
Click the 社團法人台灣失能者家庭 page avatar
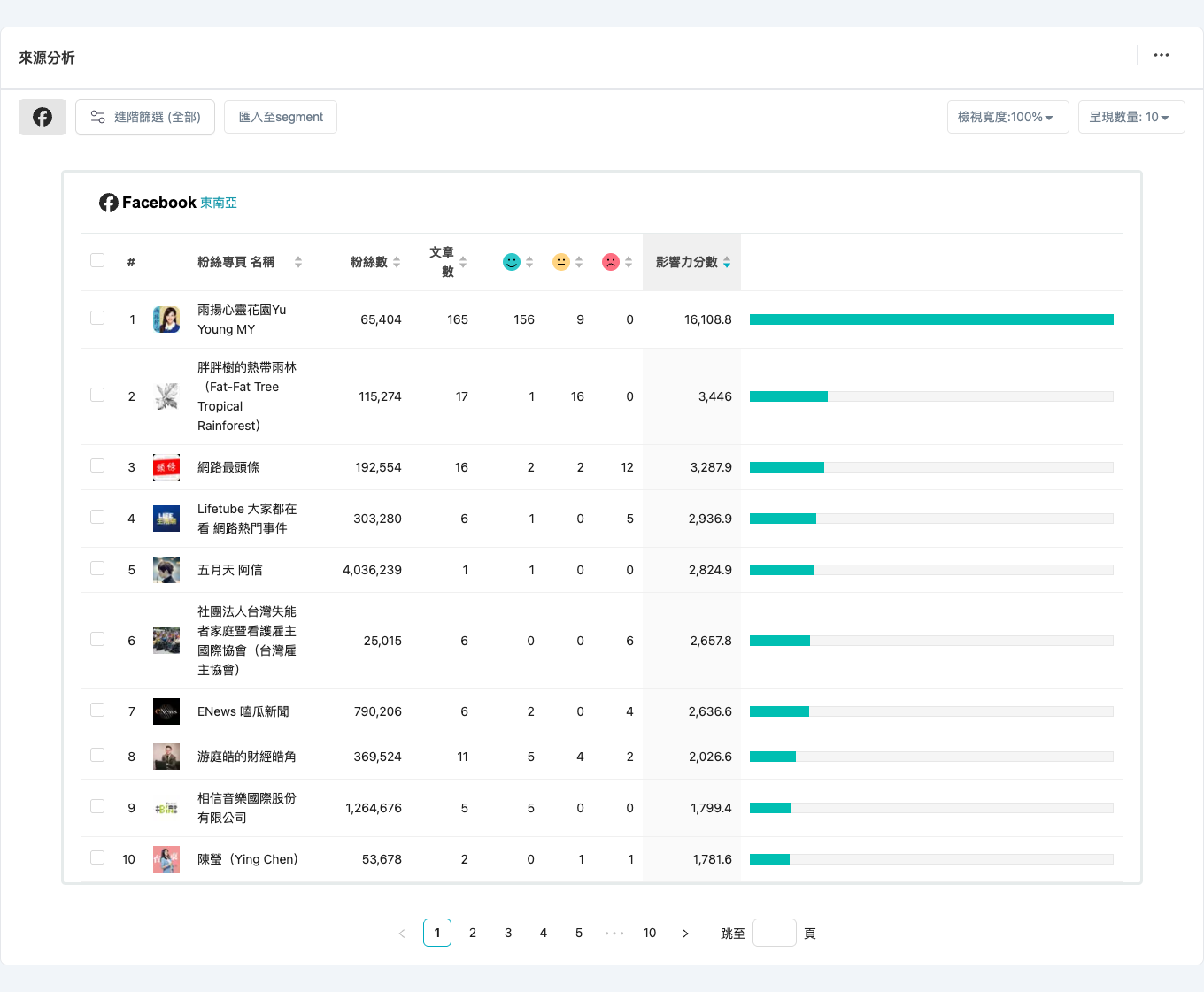[166, 641]
